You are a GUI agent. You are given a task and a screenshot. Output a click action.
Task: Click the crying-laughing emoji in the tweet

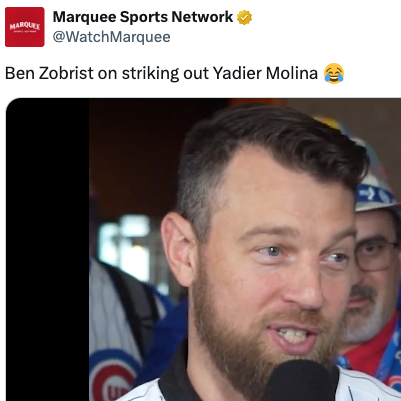[x=334, y=73]
